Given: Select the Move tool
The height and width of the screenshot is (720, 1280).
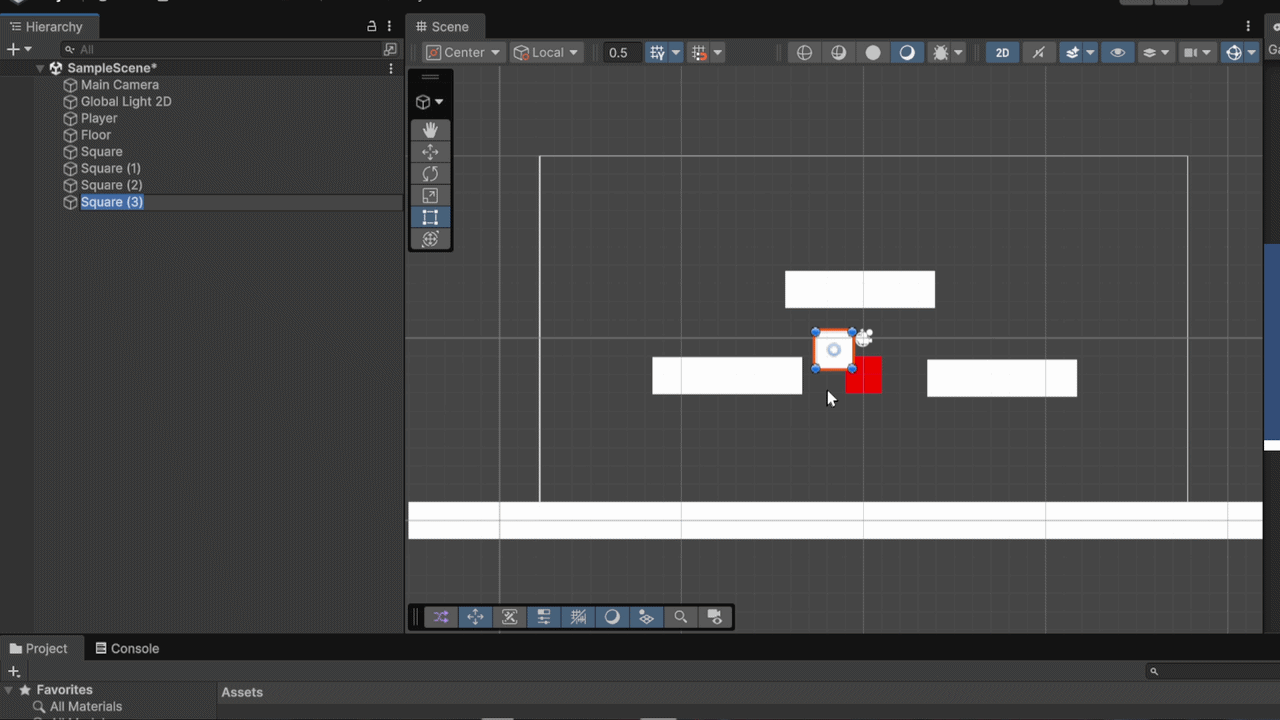Looking at the screenshot, I should [x=430, y=152].
